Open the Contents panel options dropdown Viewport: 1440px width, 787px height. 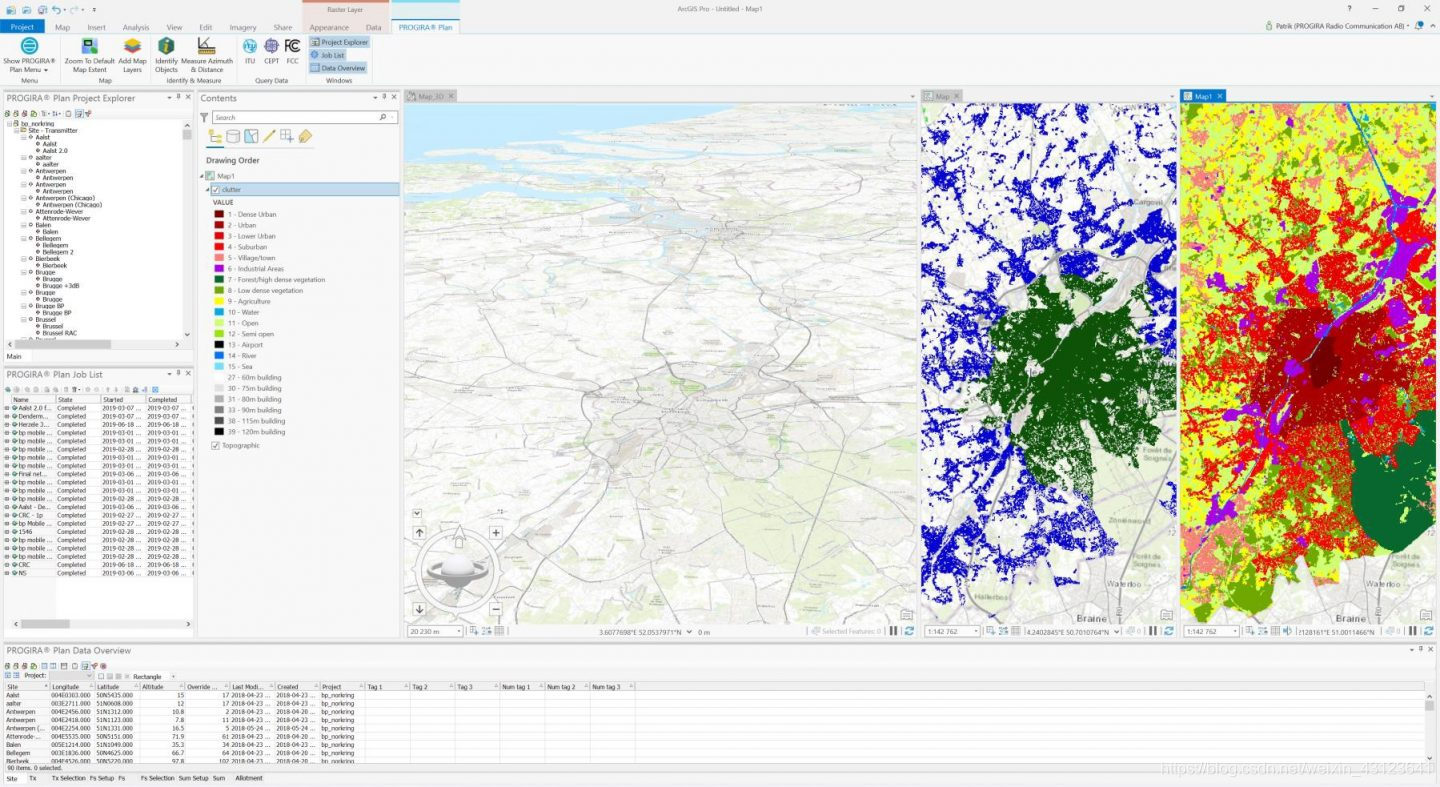coord(375,98)
